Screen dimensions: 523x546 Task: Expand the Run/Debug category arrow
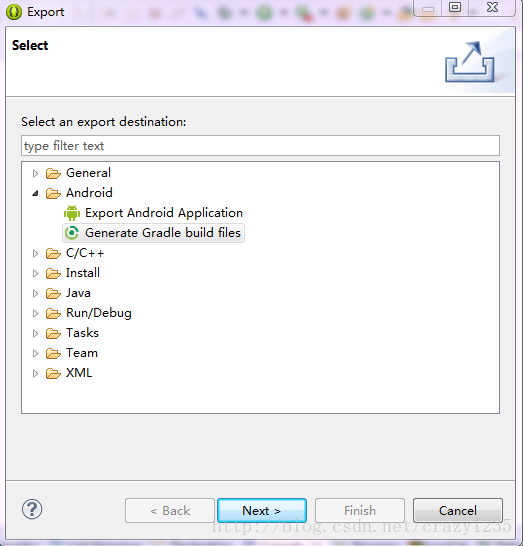tap(35, 313)
